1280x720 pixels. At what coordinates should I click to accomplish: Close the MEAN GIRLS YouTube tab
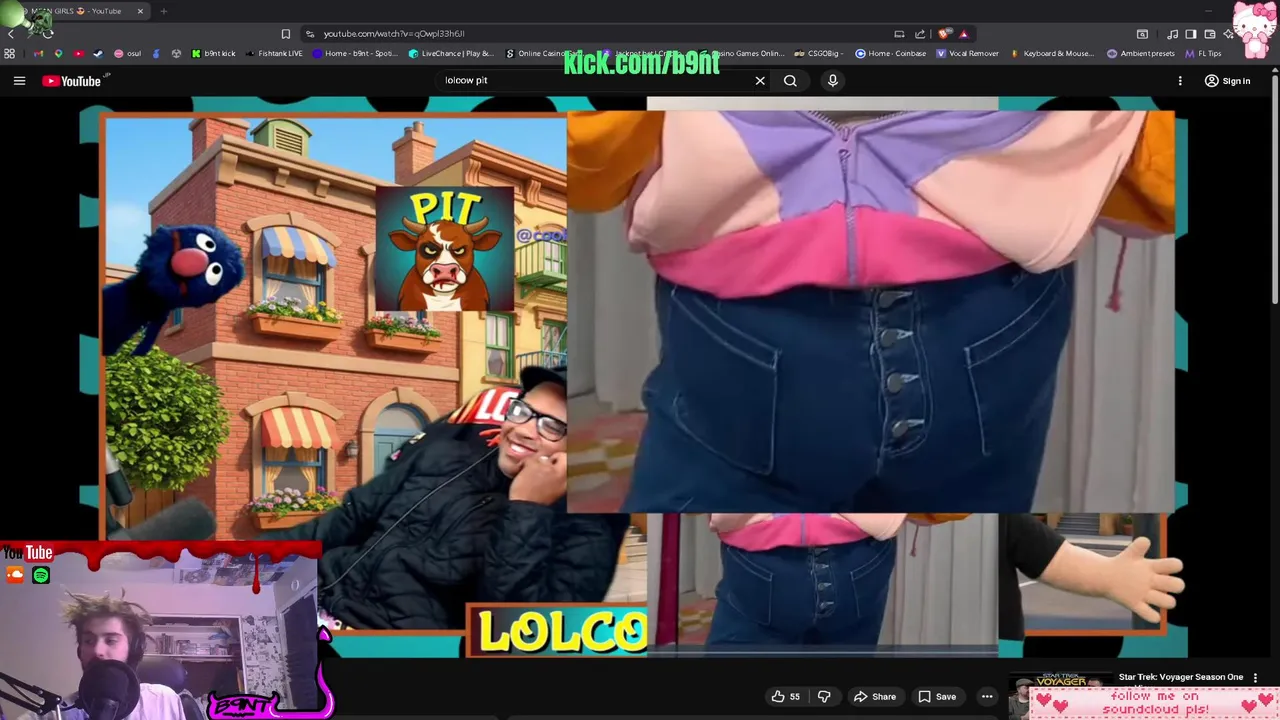tap(140, 11)
